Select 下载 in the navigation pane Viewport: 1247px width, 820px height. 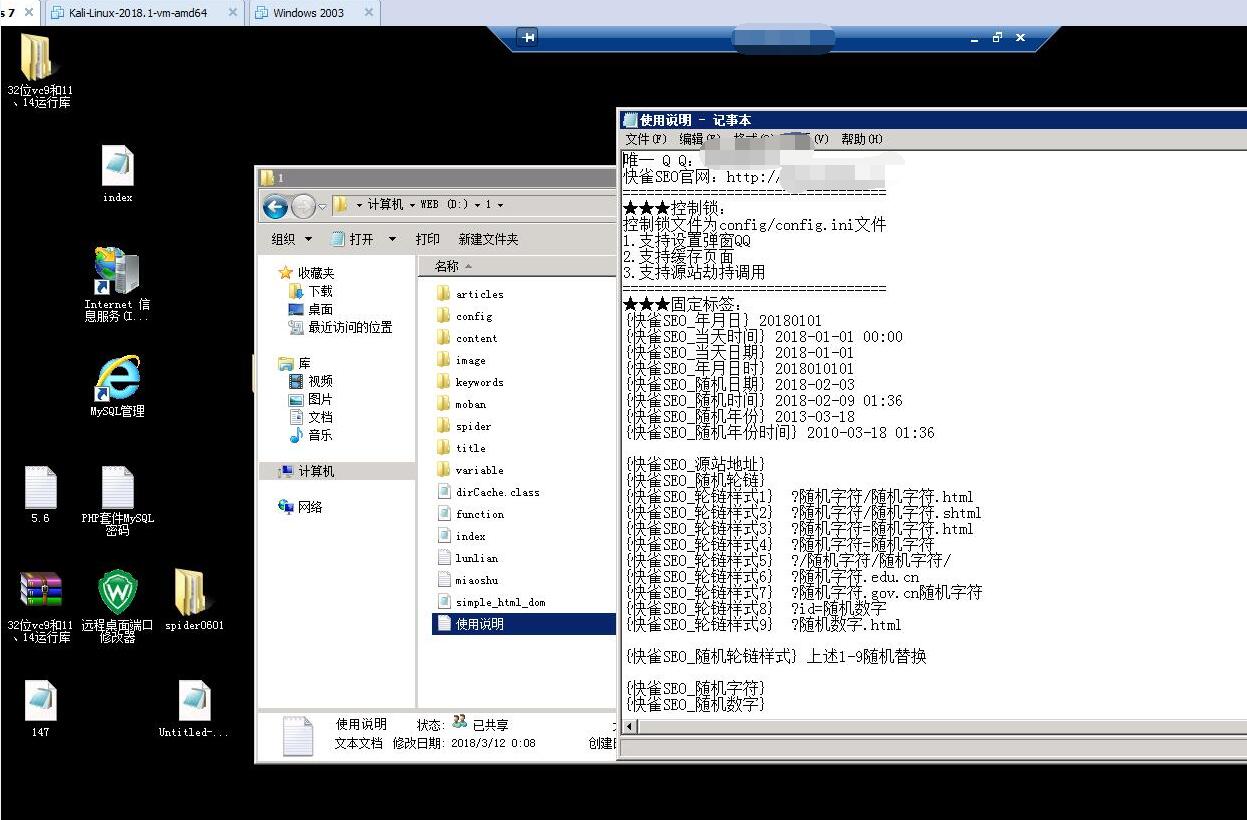[311, 291]
